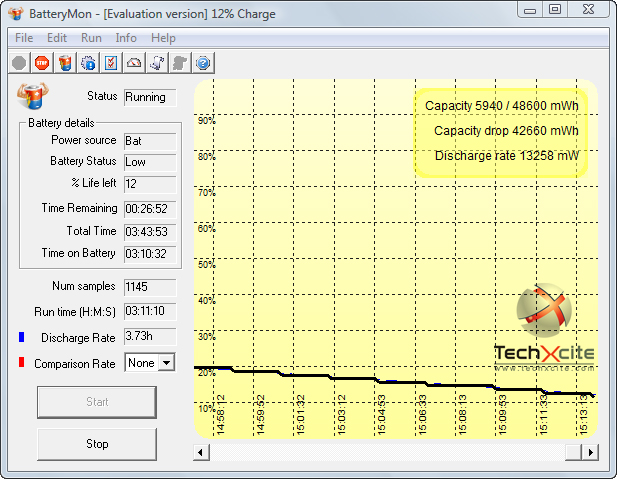Click the 20% axis label on the chart
617x479 pixels.
(207, 373)
